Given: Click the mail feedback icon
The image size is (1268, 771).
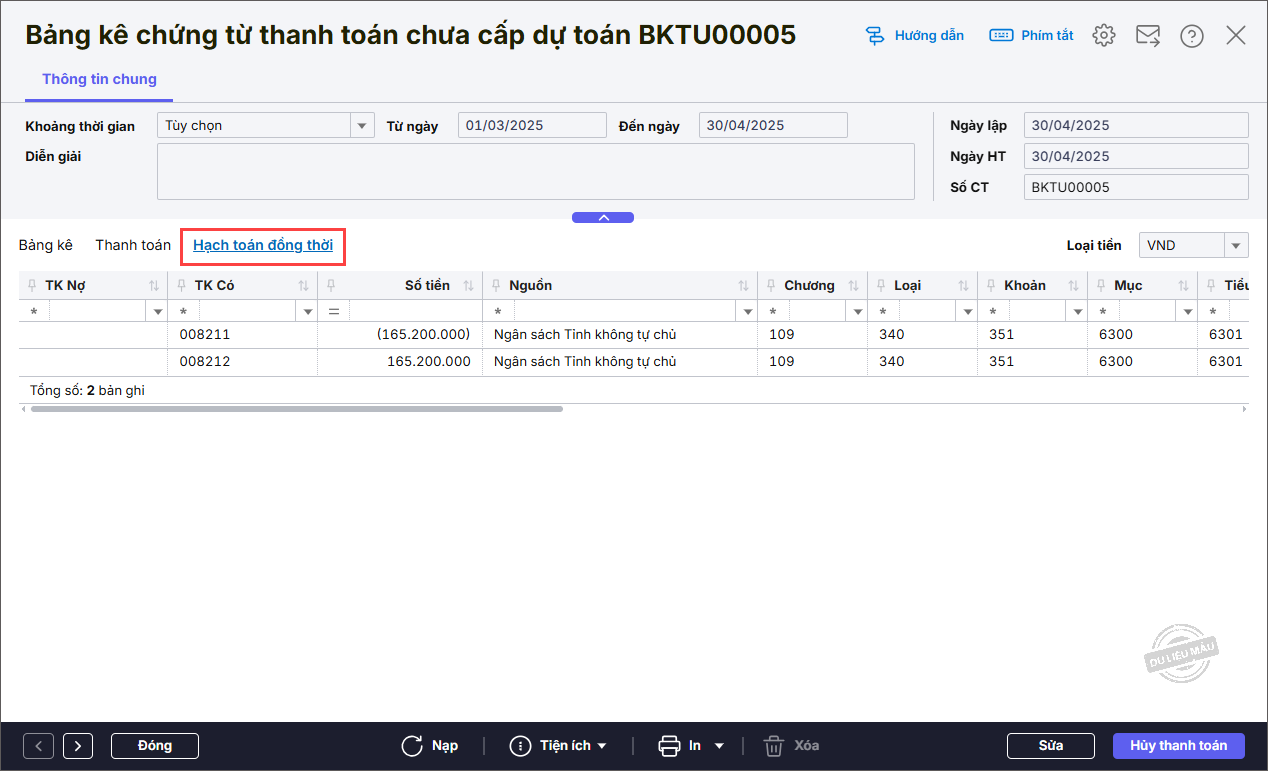Looking at the screenshot, I should tap(1147, 36).
